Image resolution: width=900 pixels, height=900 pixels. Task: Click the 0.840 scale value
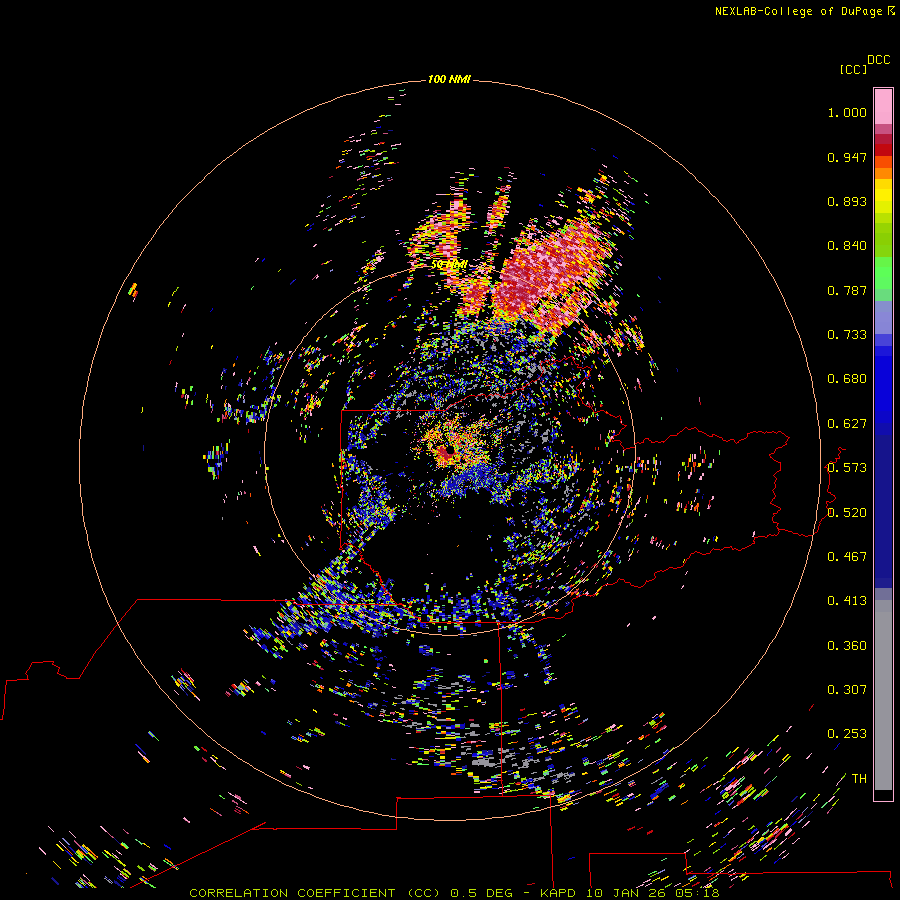847,246
